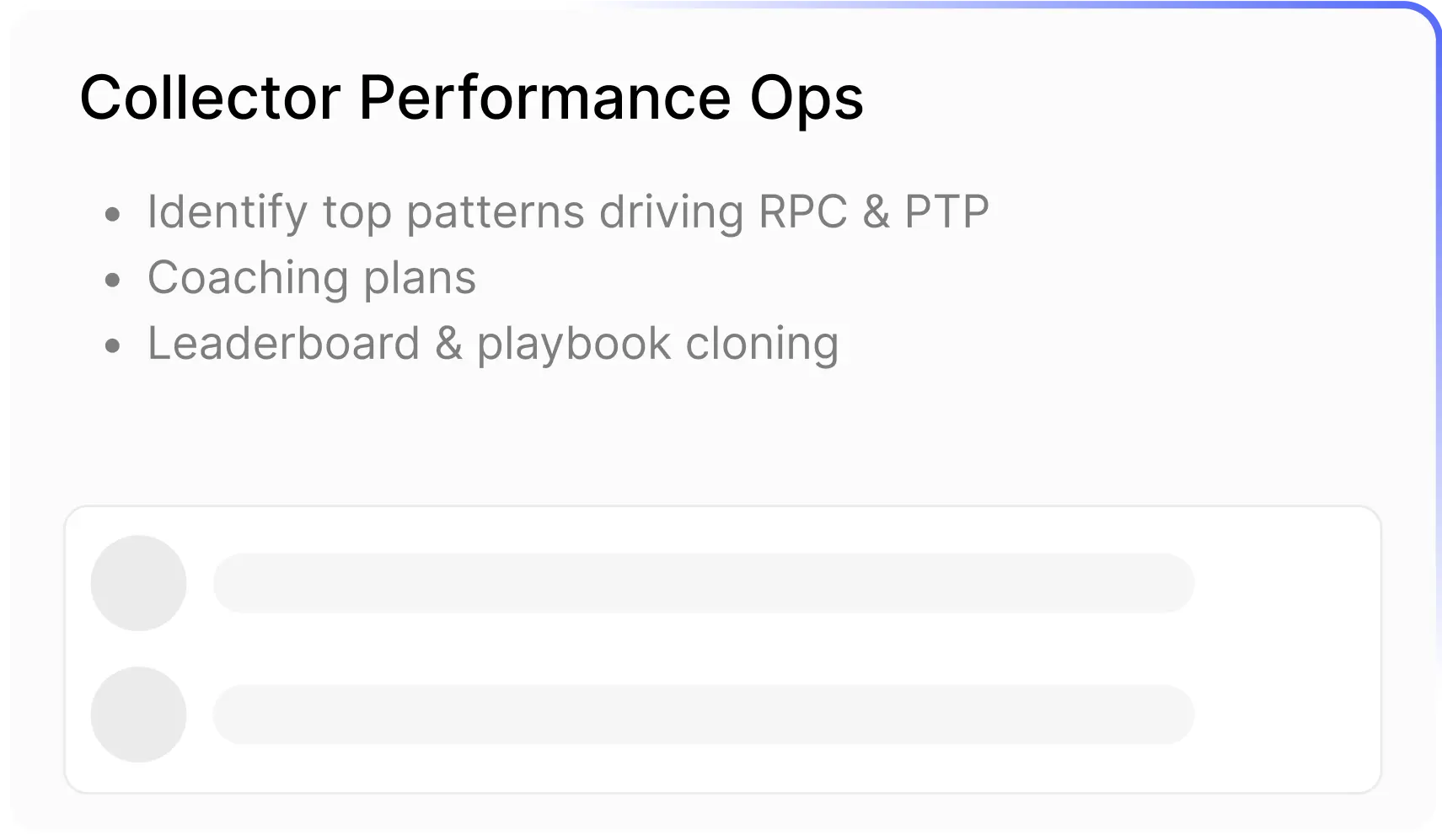Select the top skeleton loading bar
Image resolution: width=1442 pixels, height=840 pixels.
click(703, 583)
